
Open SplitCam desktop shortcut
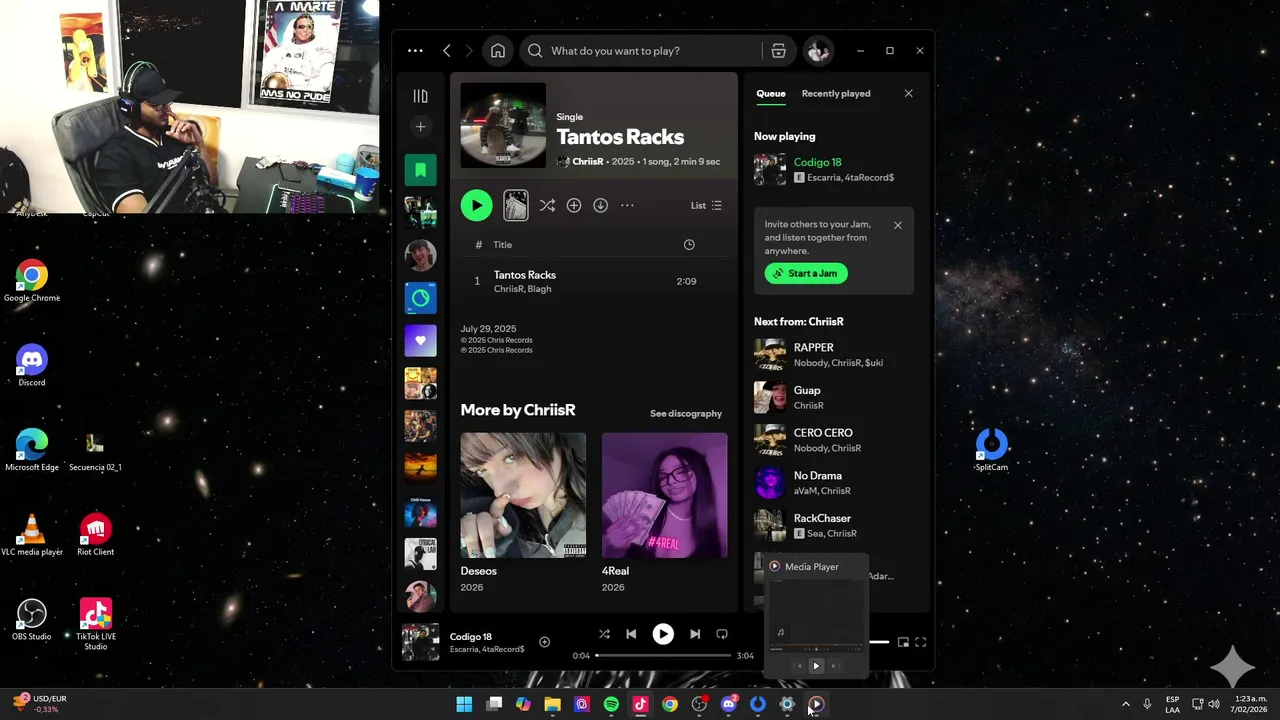click(x=991, y=450)
